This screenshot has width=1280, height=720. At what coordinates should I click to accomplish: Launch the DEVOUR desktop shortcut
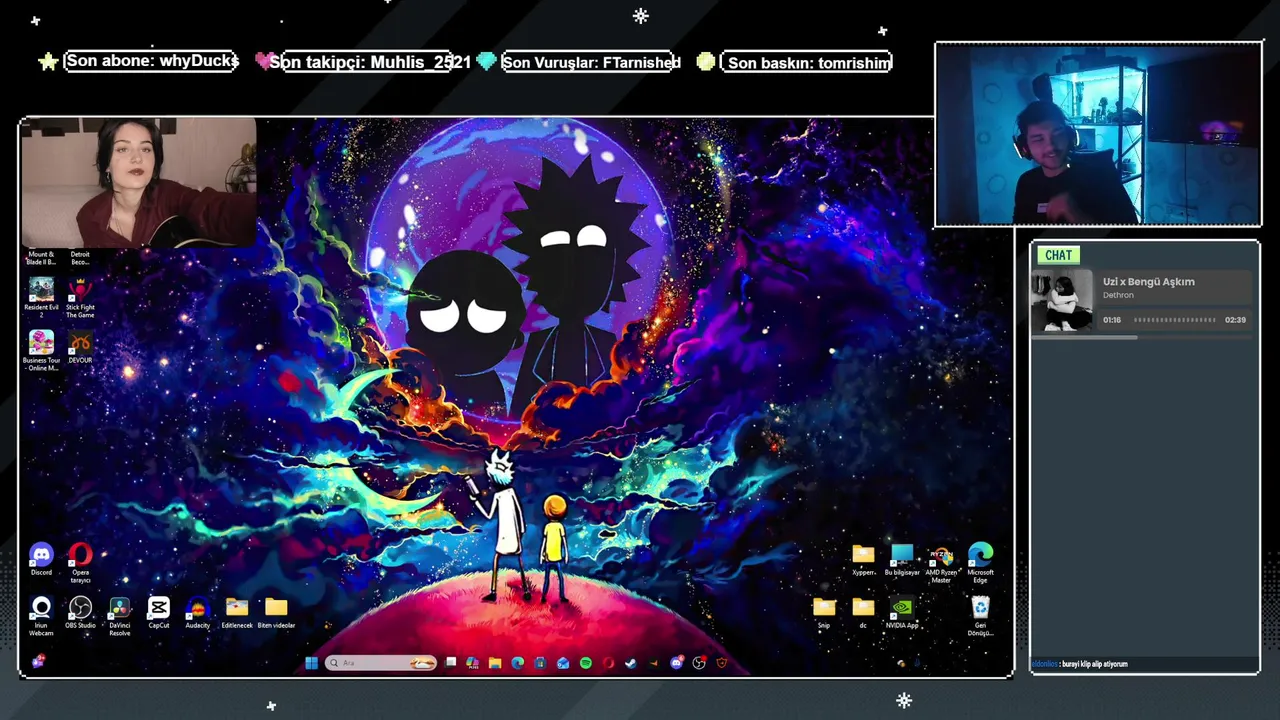click(80, 346)
